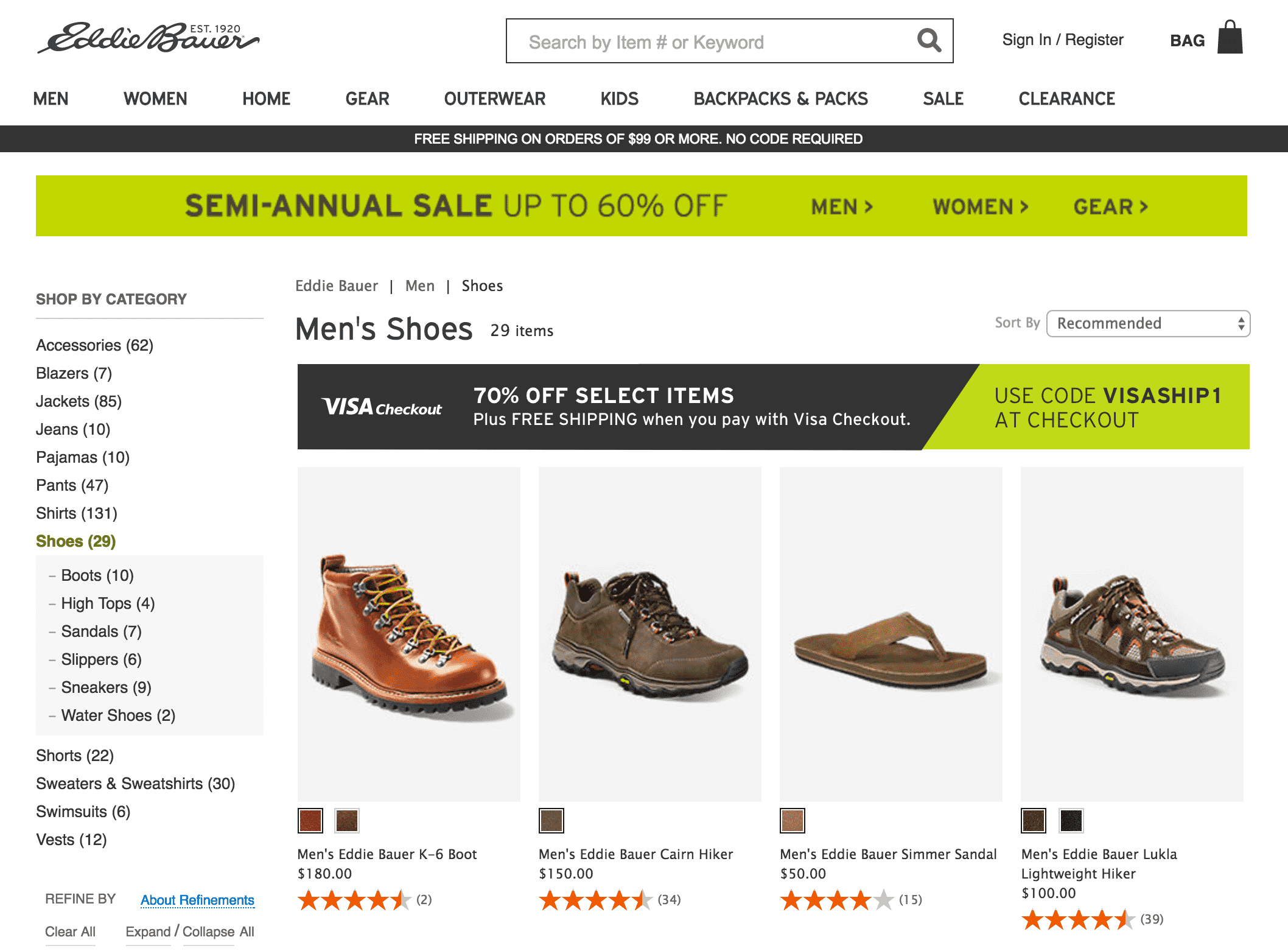Open About Refinements link
Viewport: 1288px width, 951px height.
tap(197, 900)
